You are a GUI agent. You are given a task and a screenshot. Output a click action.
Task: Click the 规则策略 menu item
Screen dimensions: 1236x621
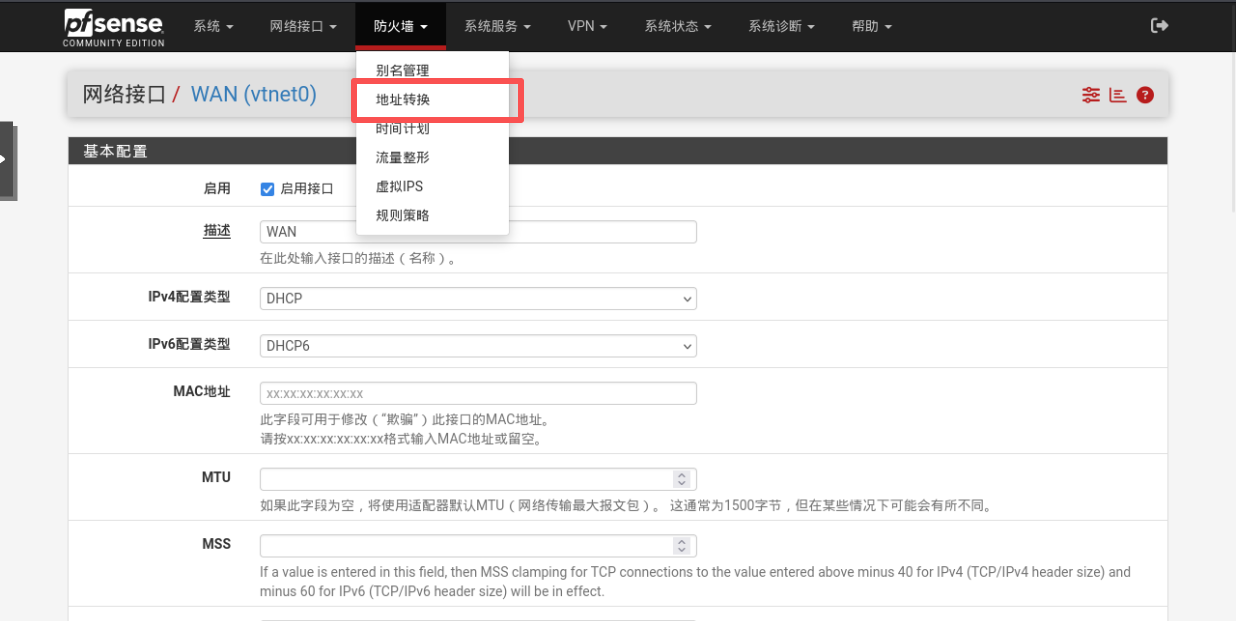[x=402, y=216]
